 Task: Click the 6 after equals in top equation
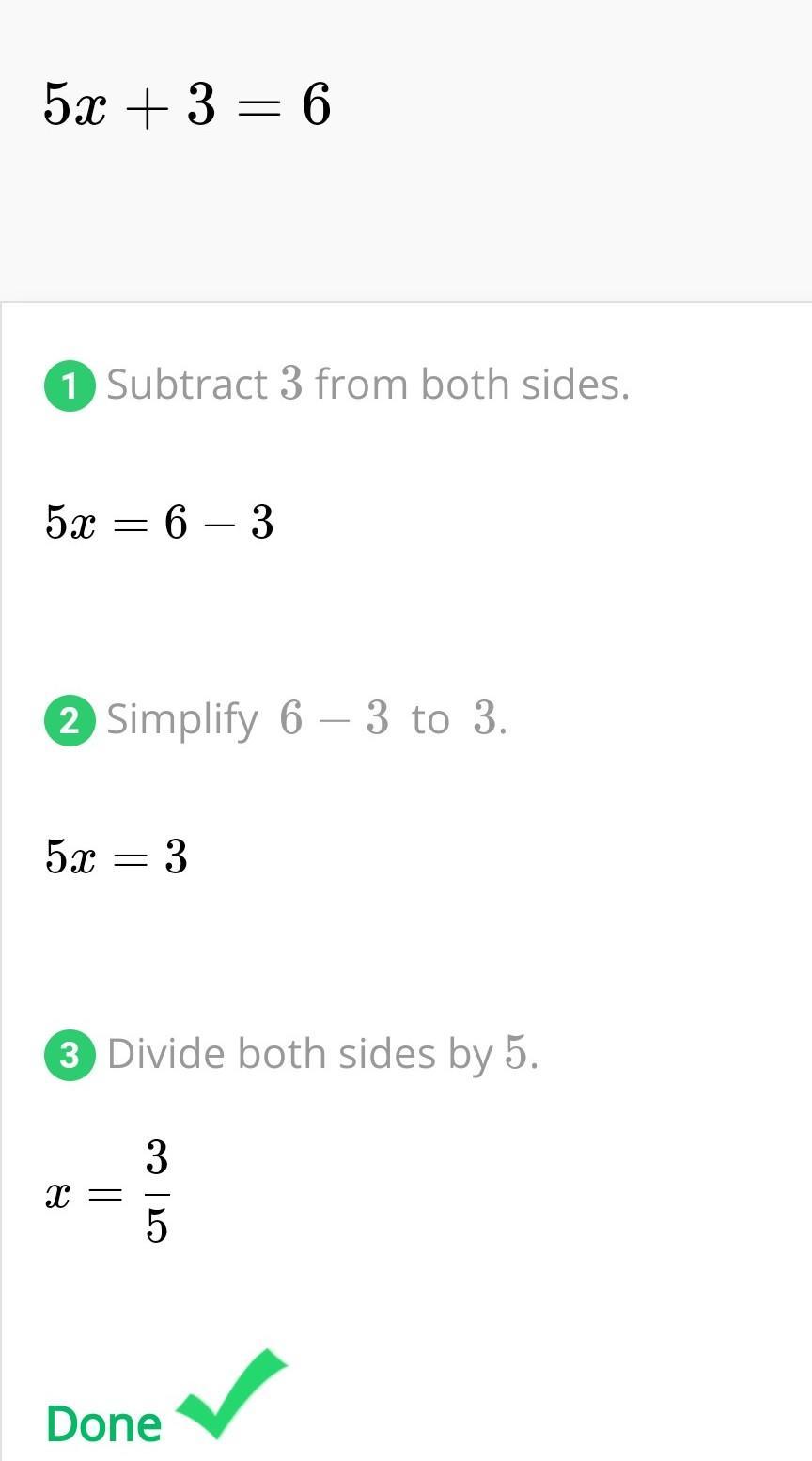[317, 104]
